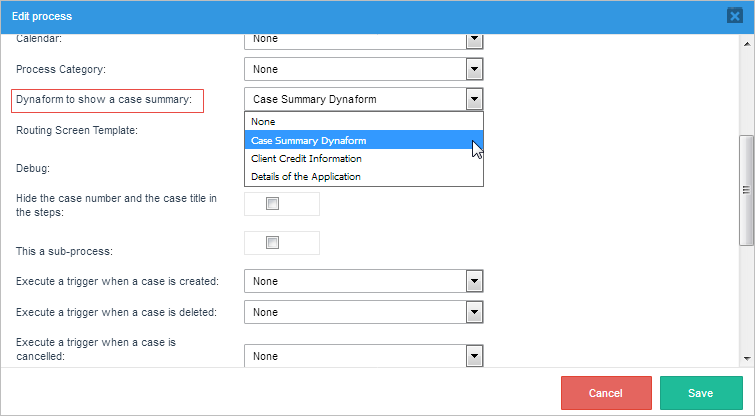Open trigger dropdown for case deleted
This screenshot has height=416, width=755.
[x=475, y=312]
